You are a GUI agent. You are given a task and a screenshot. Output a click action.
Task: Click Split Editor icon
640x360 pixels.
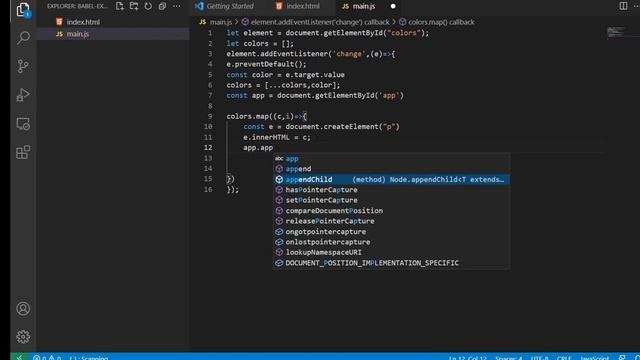pyautogui.click(x=623, y=6)
